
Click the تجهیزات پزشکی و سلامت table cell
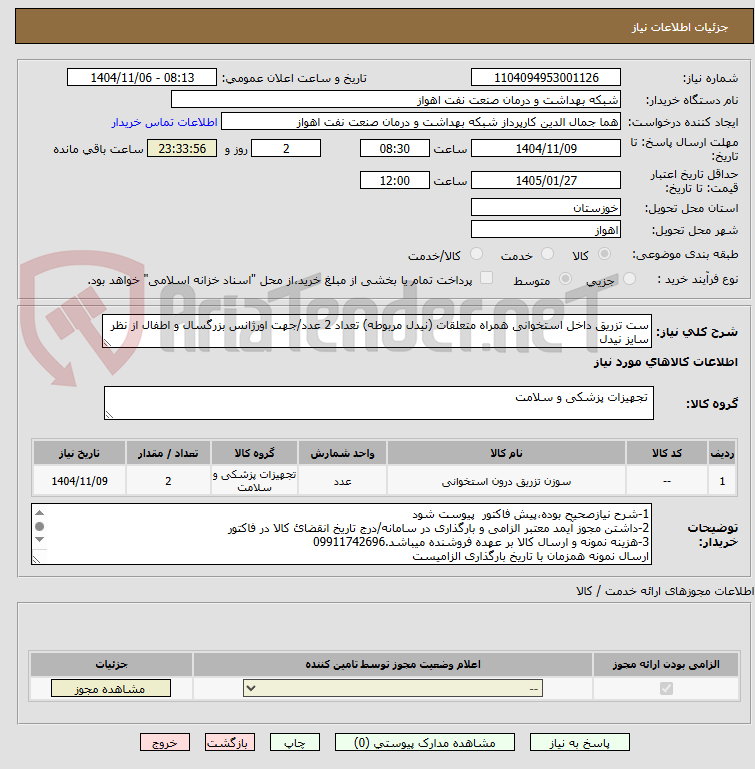(x=255, y=481)
